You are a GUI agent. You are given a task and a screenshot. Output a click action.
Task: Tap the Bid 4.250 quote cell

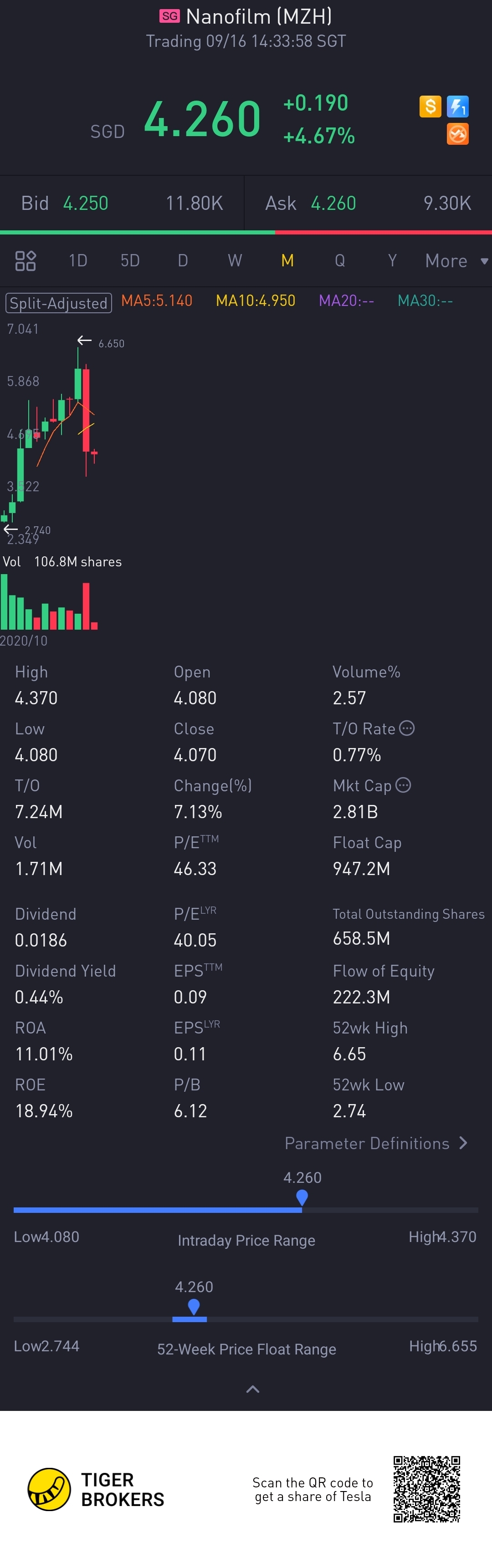(122, 204)
